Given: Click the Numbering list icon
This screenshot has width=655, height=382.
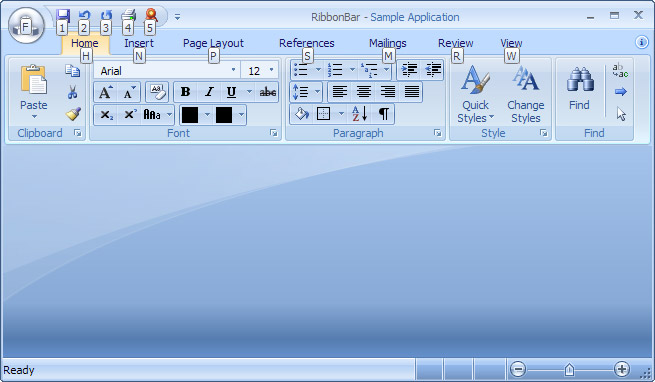Looking at the screenshot, I should [335, 70].
